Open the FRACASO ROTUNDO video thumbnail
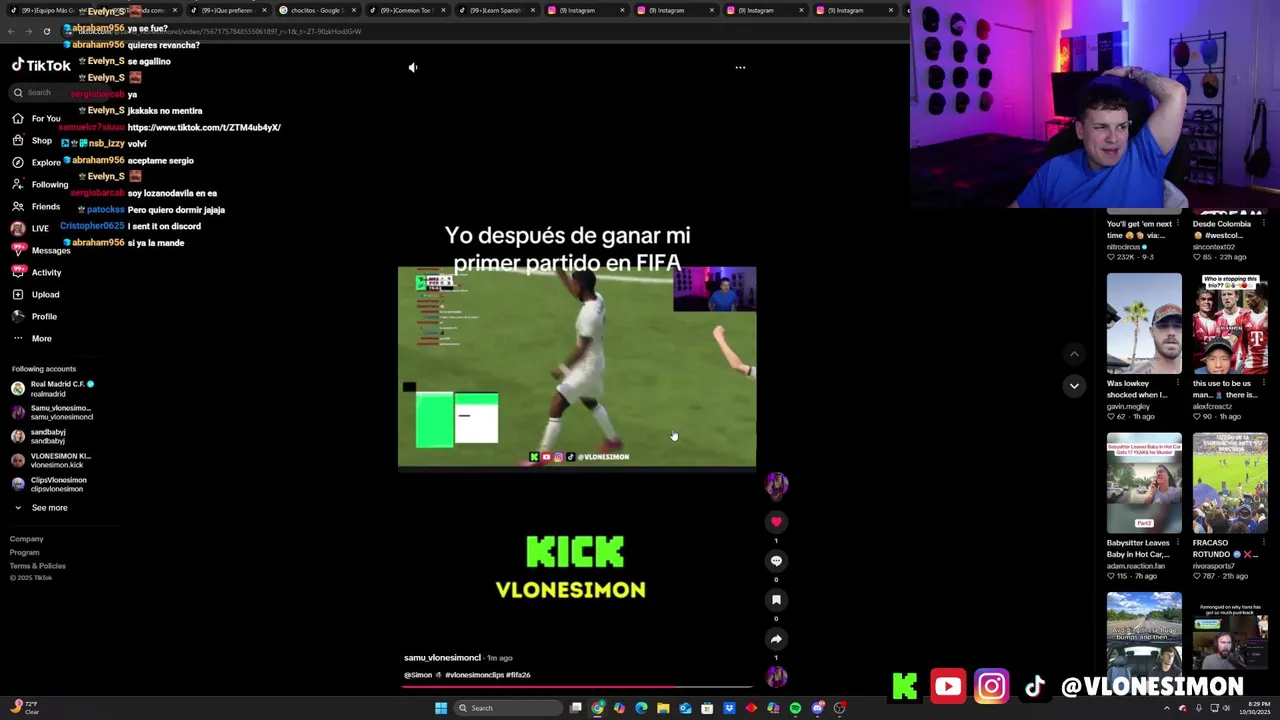1280x720 pixels. pos(1230,483)
